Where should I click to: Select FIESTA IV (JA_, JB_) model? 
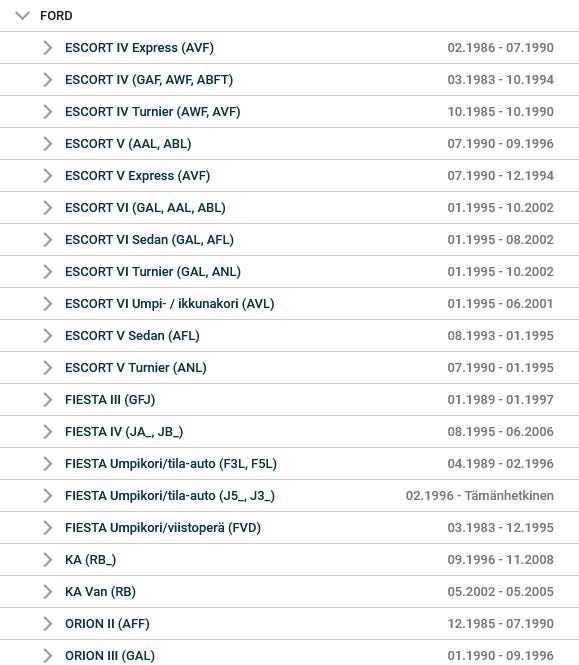pyautogui.click(x=289, y=432)
